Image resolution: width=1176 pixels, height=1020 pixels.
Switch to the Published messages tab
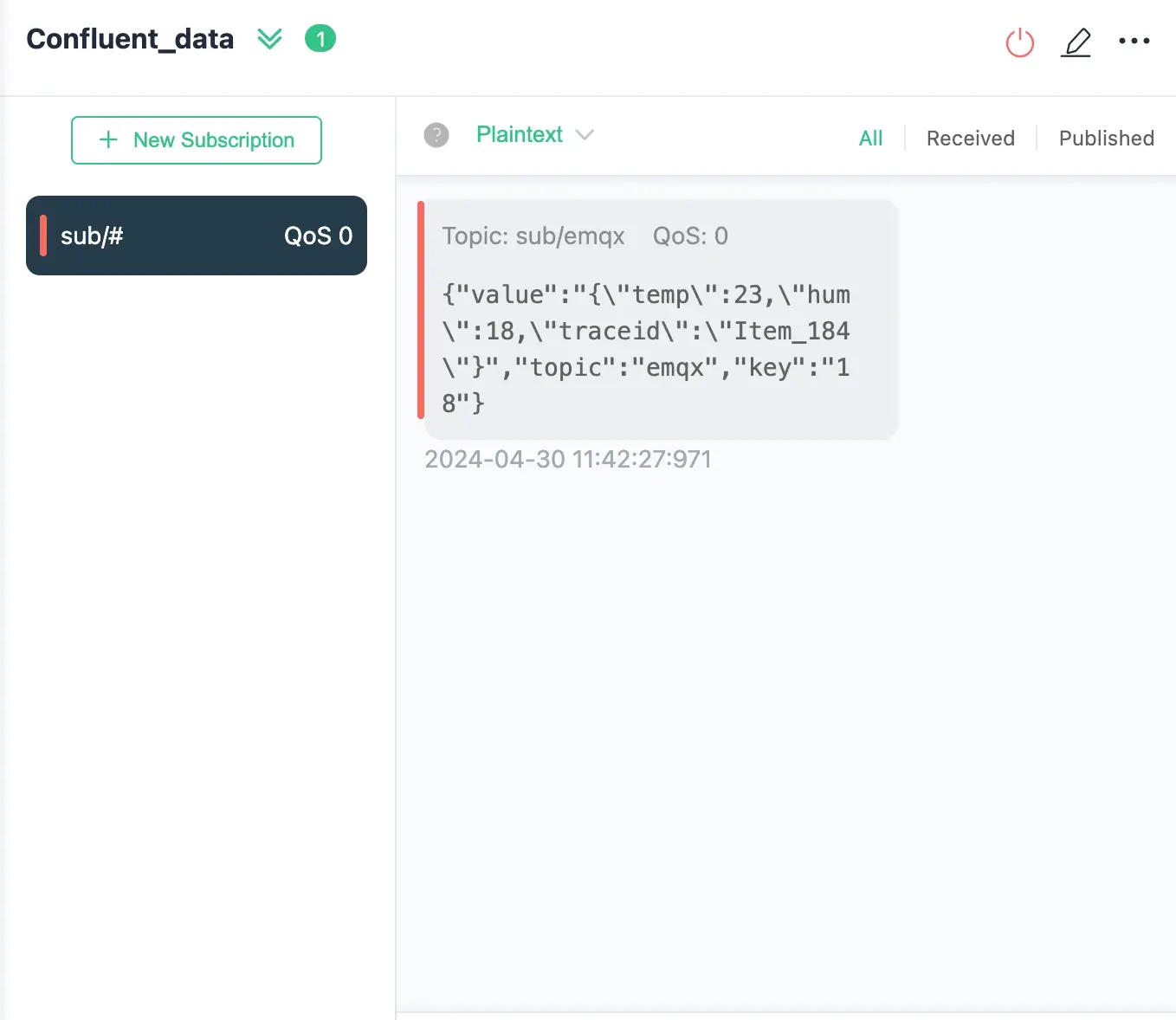[1106, 138]
